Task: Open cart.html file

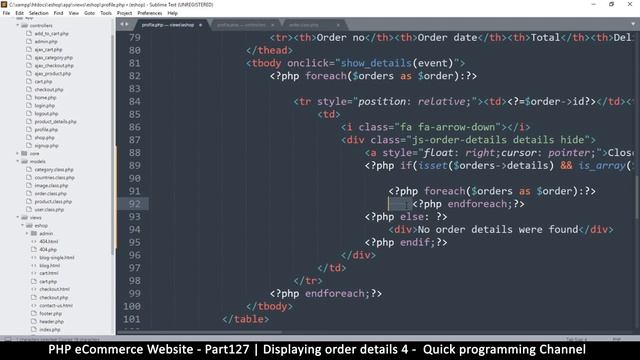Action: [x=49, y=273]
